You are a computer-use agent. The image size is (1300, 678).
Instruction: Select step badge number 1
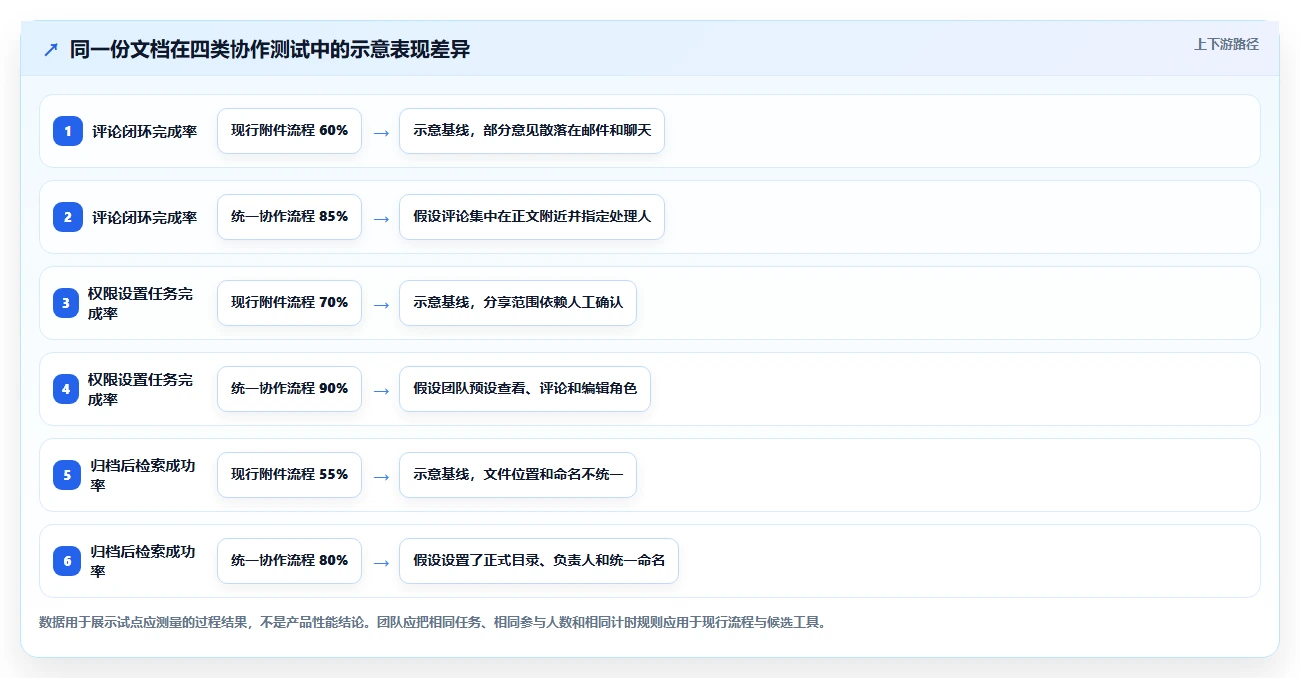pyautogui.click(x=68, y=131)
